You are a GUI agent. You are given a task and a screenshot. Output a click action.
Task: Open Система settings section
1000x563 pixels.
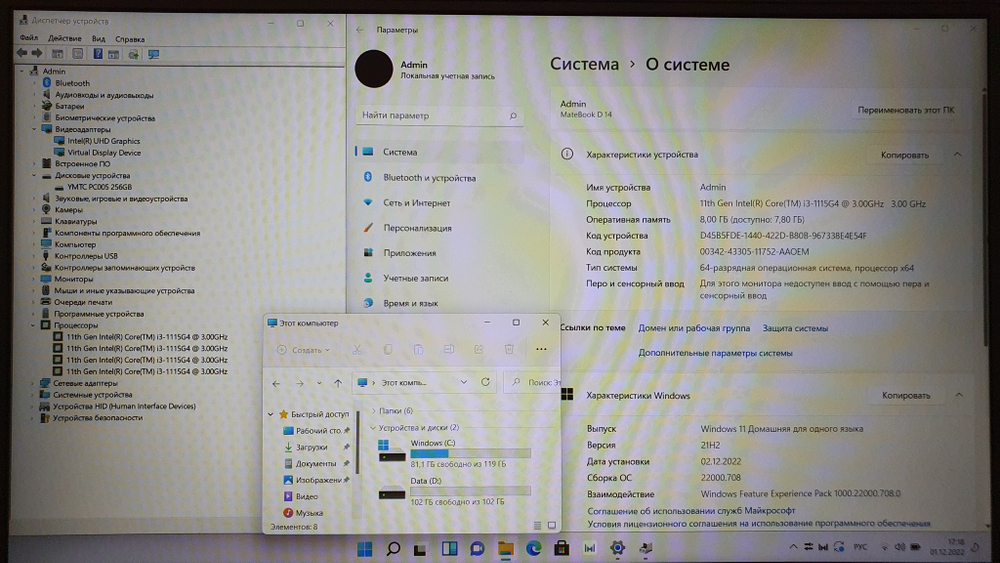coord(439,152)
